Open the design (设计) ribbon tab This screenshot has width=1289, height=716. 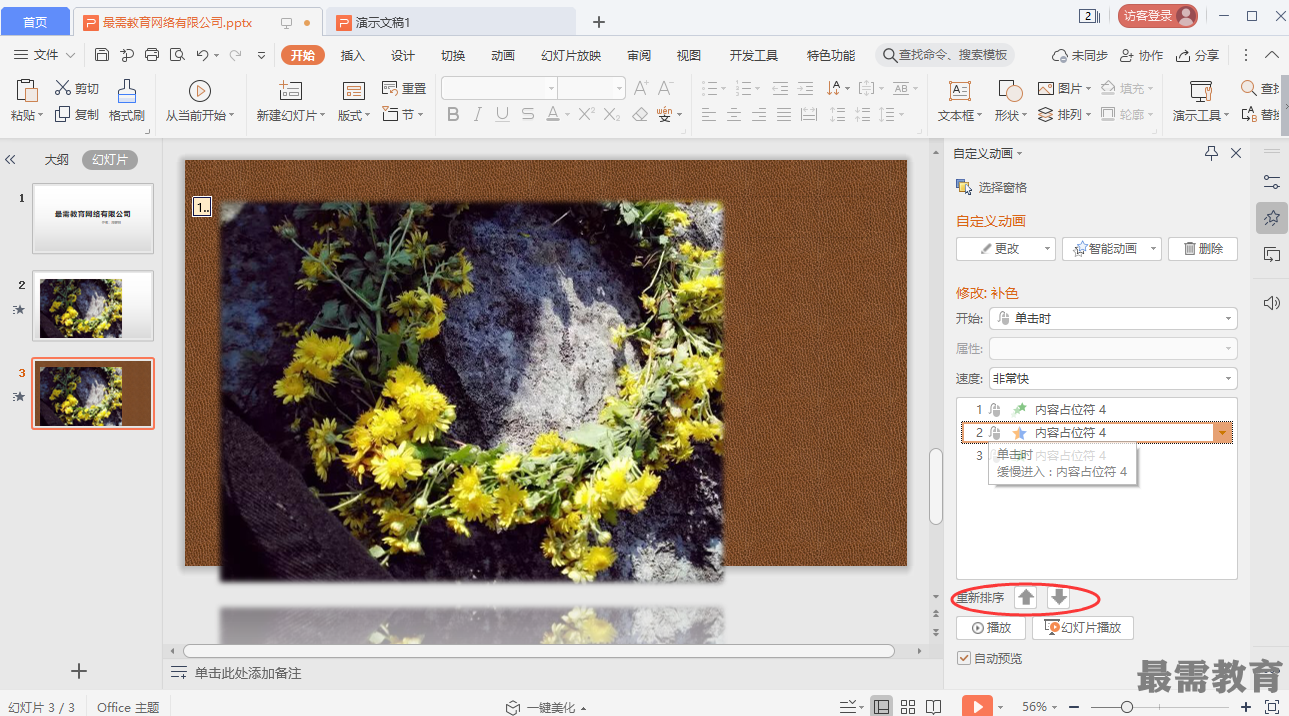403,55
